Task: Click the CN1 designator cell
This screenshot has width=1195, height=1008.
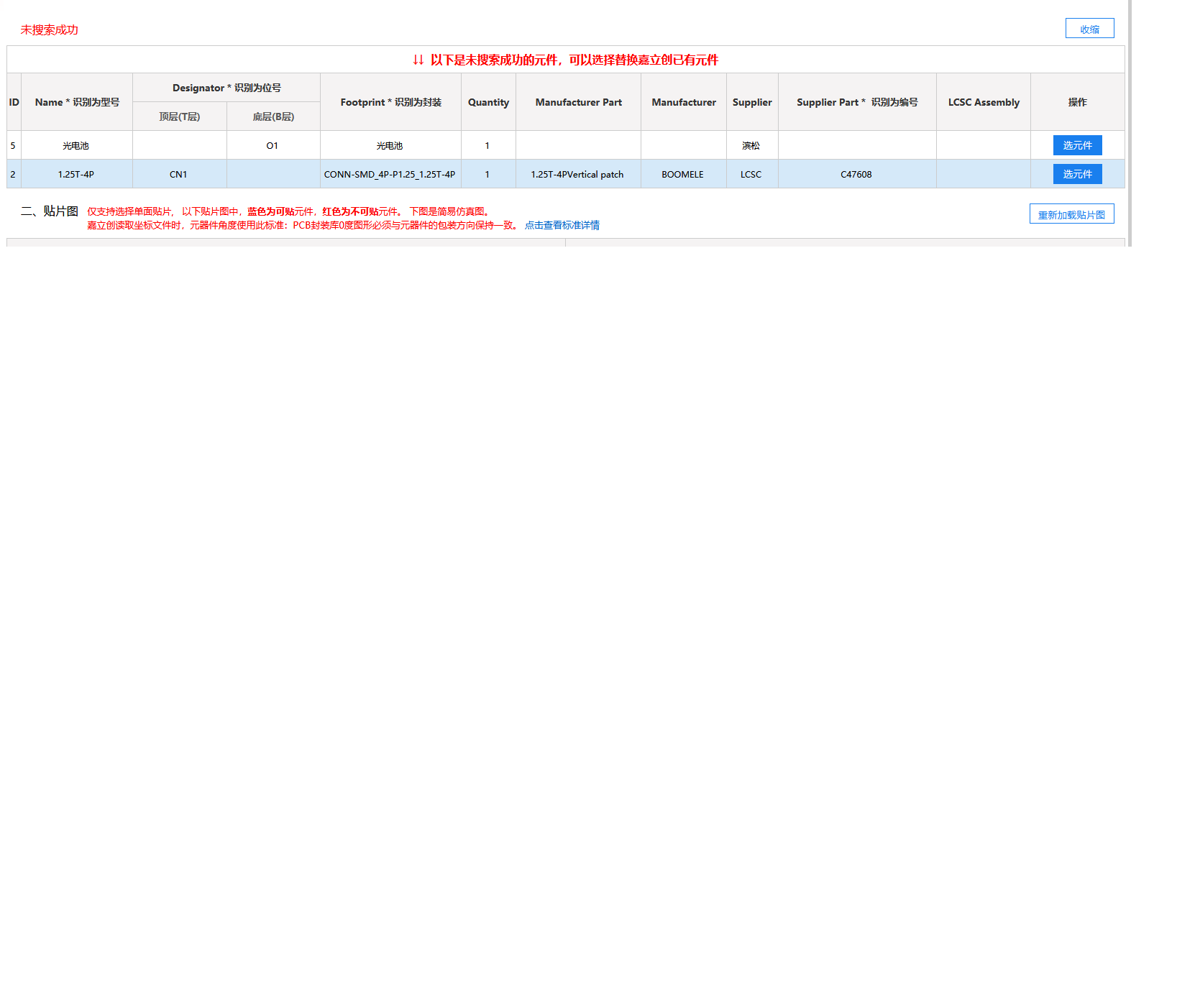Action: (x=178, y=174)
